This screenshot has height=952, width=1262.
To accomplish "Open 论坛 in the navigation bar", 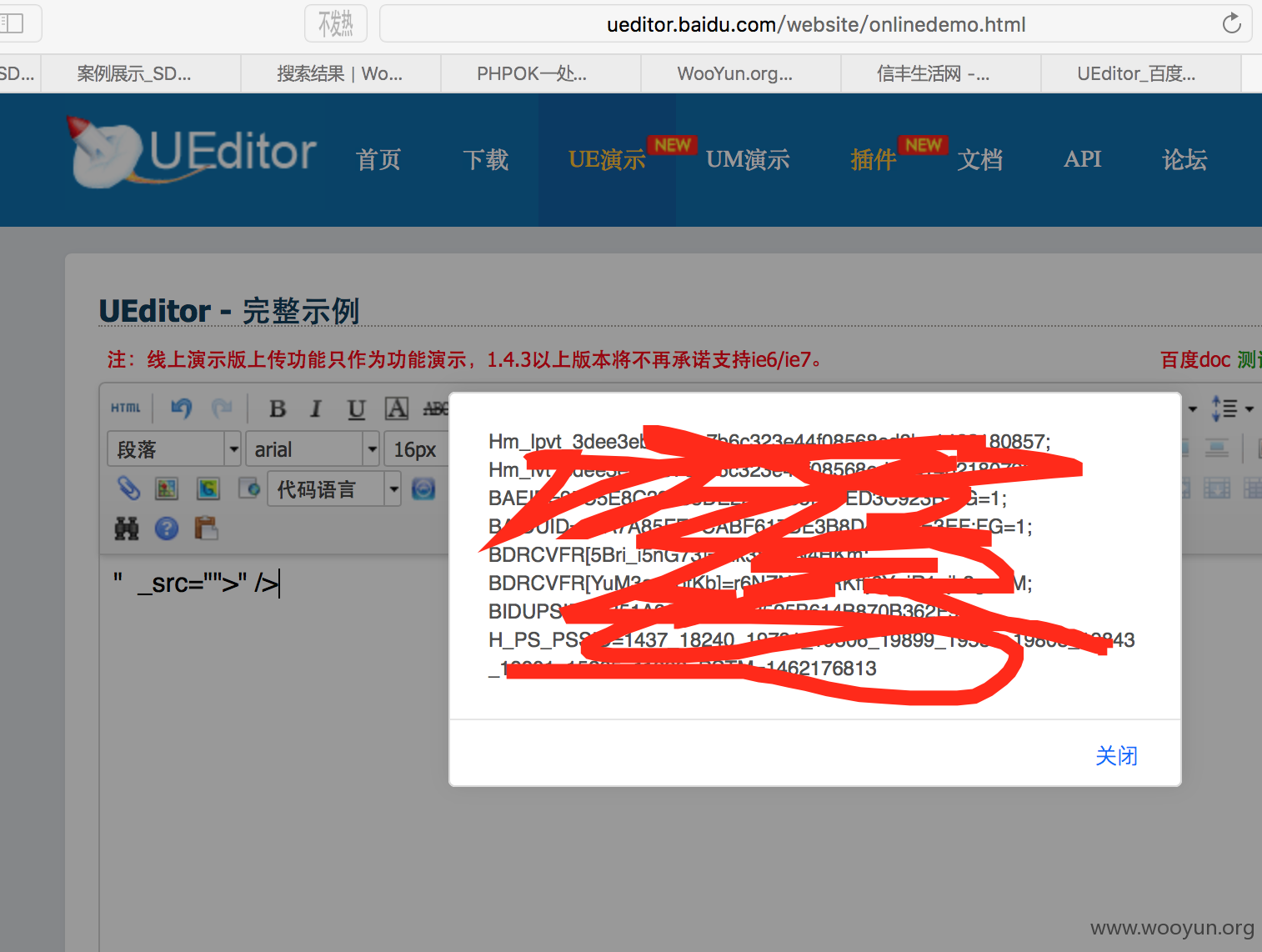I will click(1184, 159).
